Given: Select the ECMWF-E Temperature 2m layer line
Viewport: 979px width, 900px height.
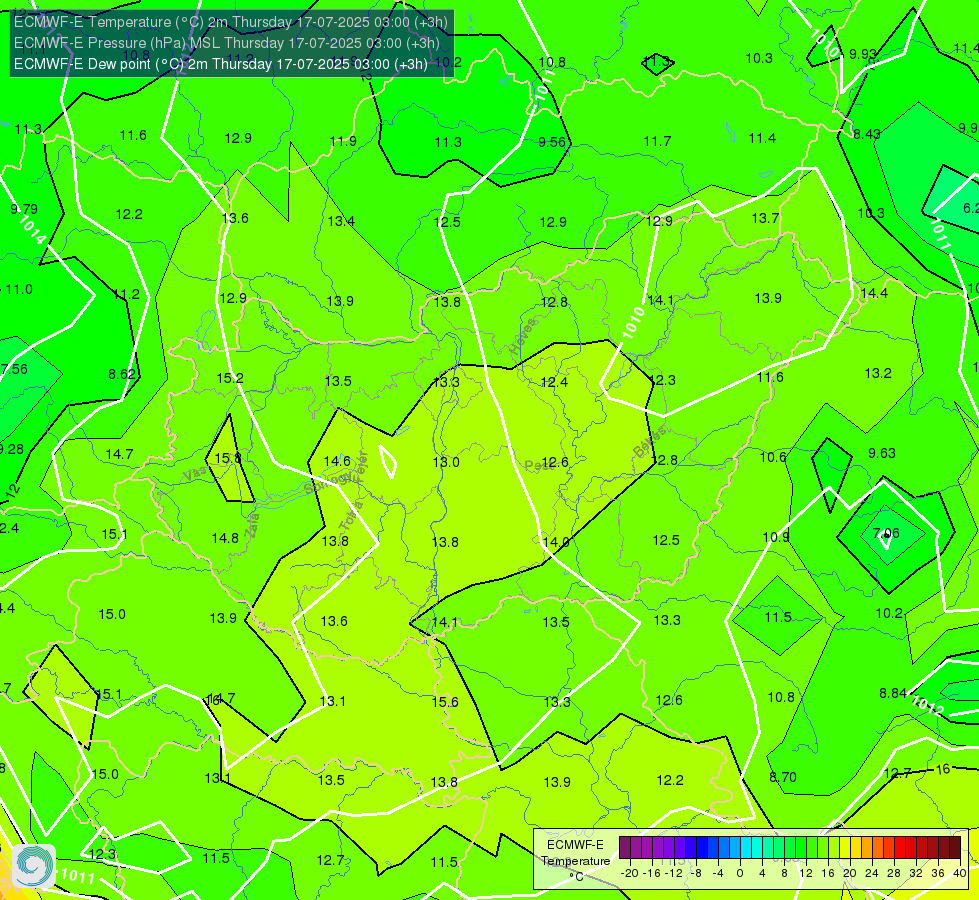Looking at the screenshot, I should pos(230,22).
